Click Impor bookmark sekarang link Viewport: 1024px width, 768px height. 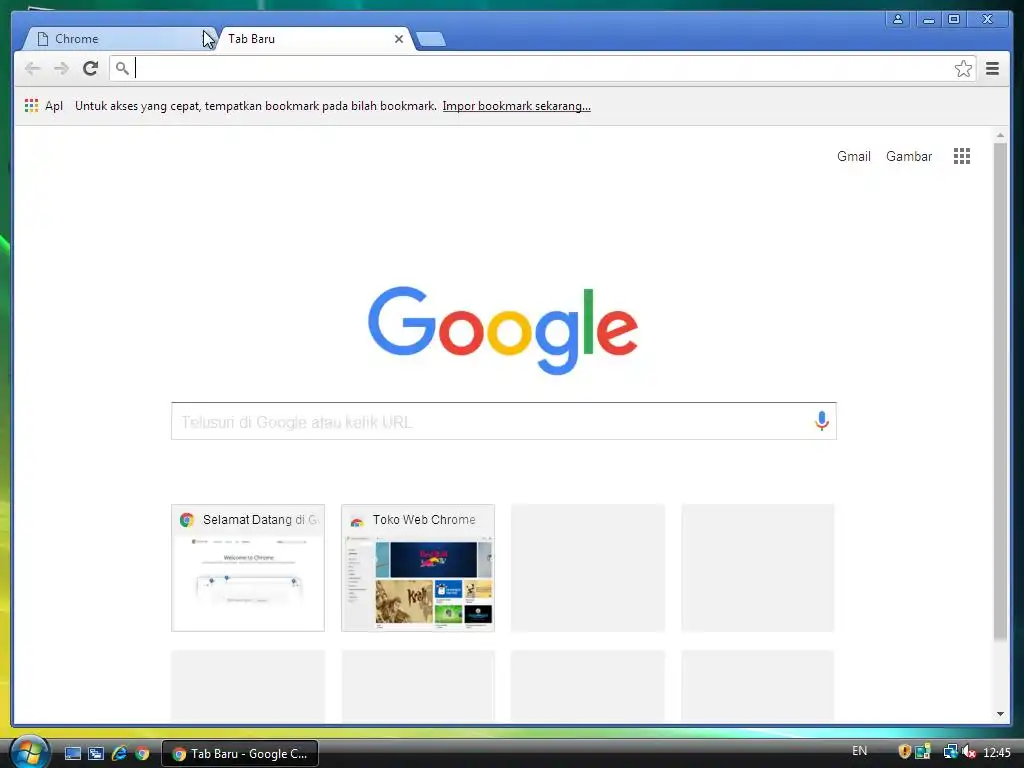tap(517, 106)
